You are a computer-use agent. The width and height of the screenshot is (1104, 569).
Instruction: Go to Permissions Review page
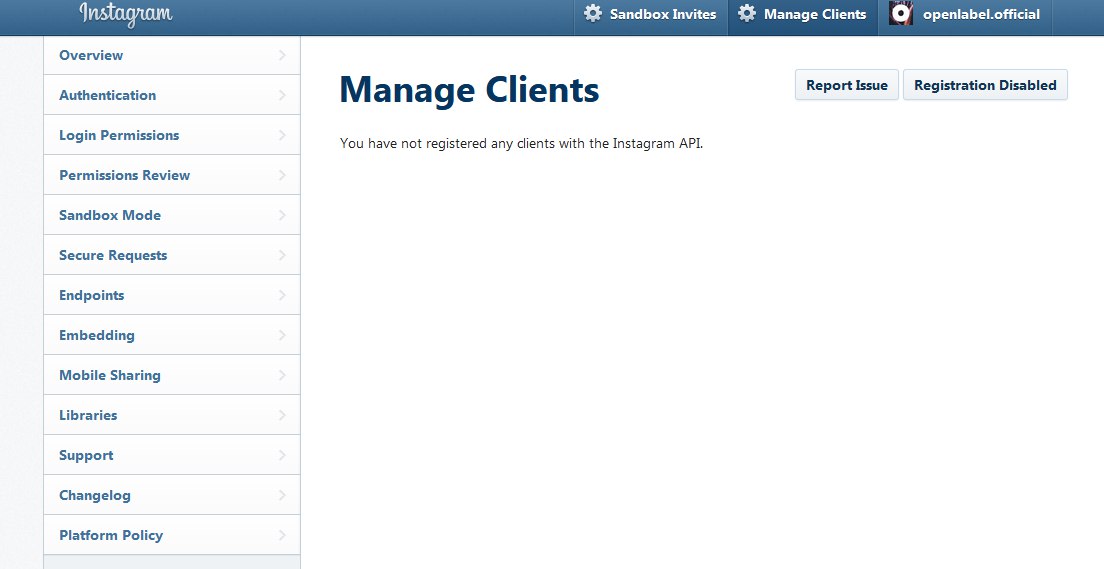(x=172, y=175)
